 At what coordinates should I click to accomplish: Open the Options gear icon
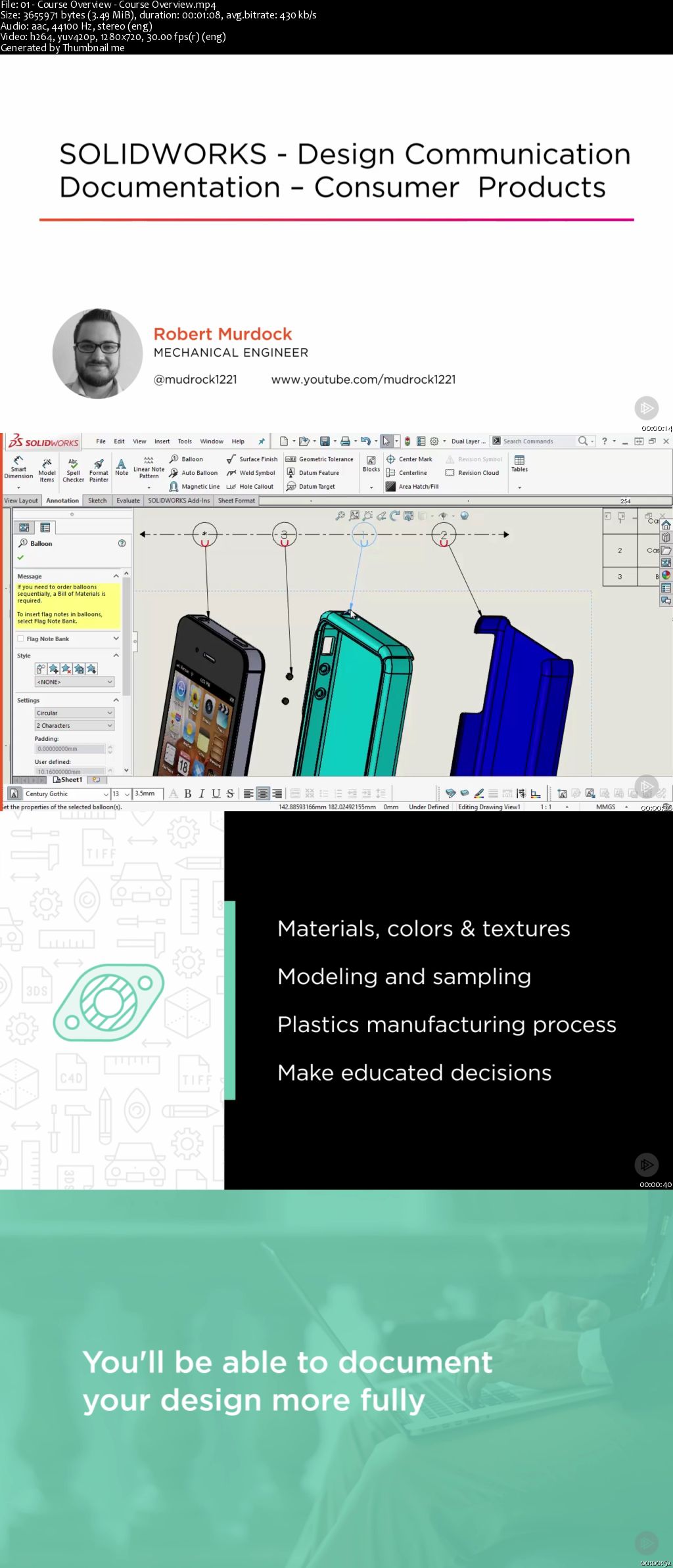pyautogui.click(x=434, y=441)
